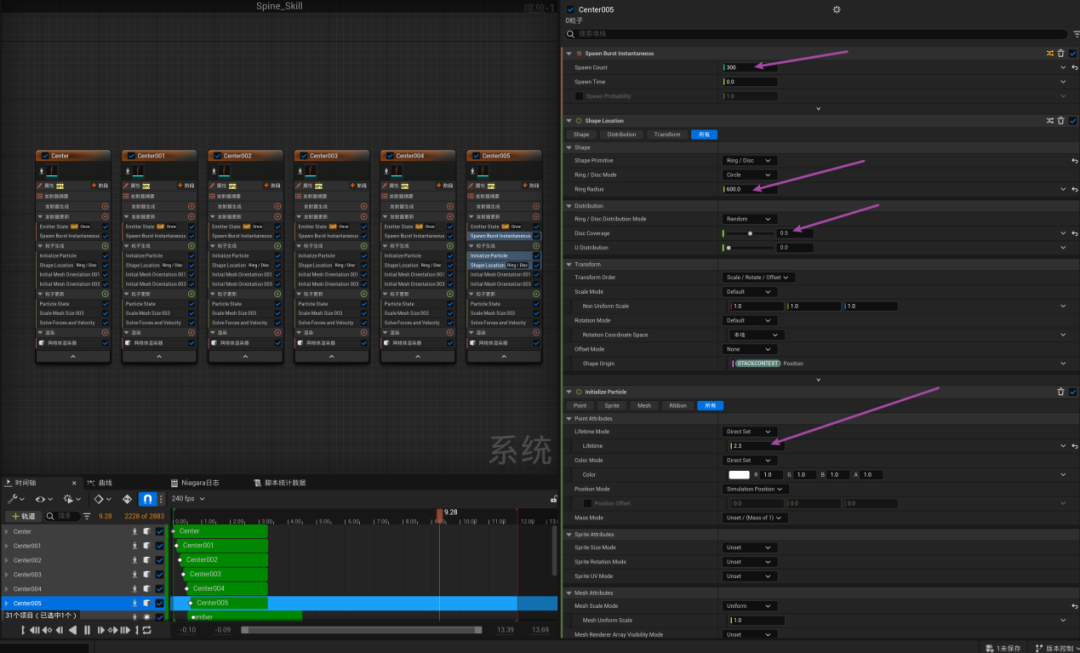Collapse the Distribution category

click(x=569, y=206)
